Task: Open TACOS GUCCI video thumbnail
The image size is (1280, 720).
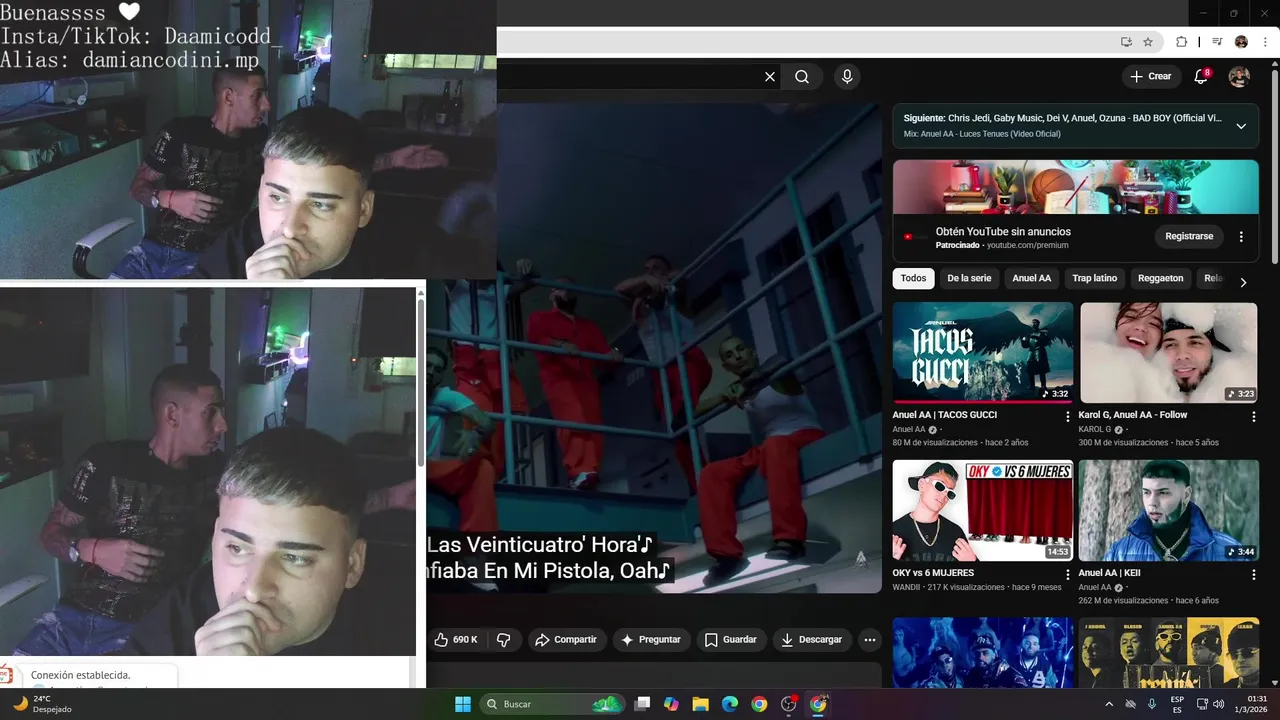Action: point(983,352)
